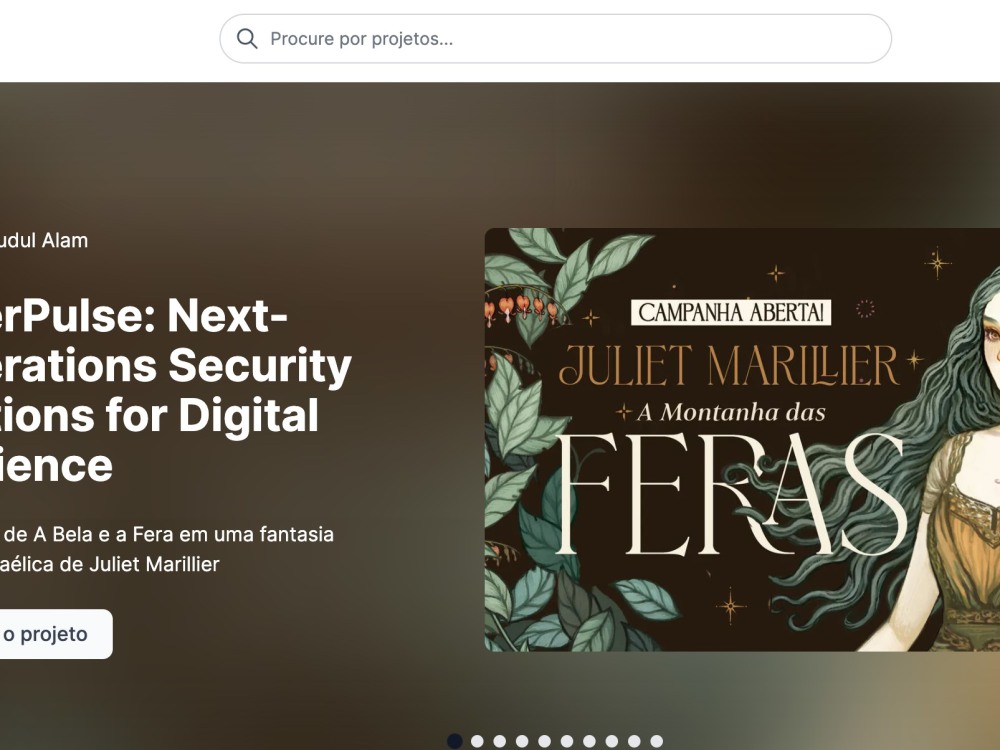Jump to the second carousel slide dot
Viewport: 1000px width, 750px height.
(477, 741)
